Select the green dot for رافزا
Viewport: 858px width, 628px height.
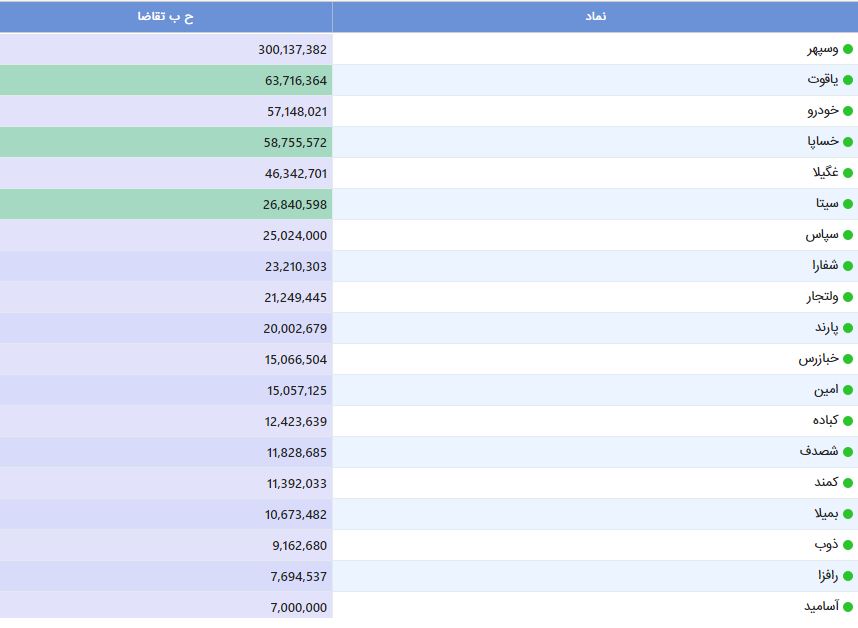[848, 576]
